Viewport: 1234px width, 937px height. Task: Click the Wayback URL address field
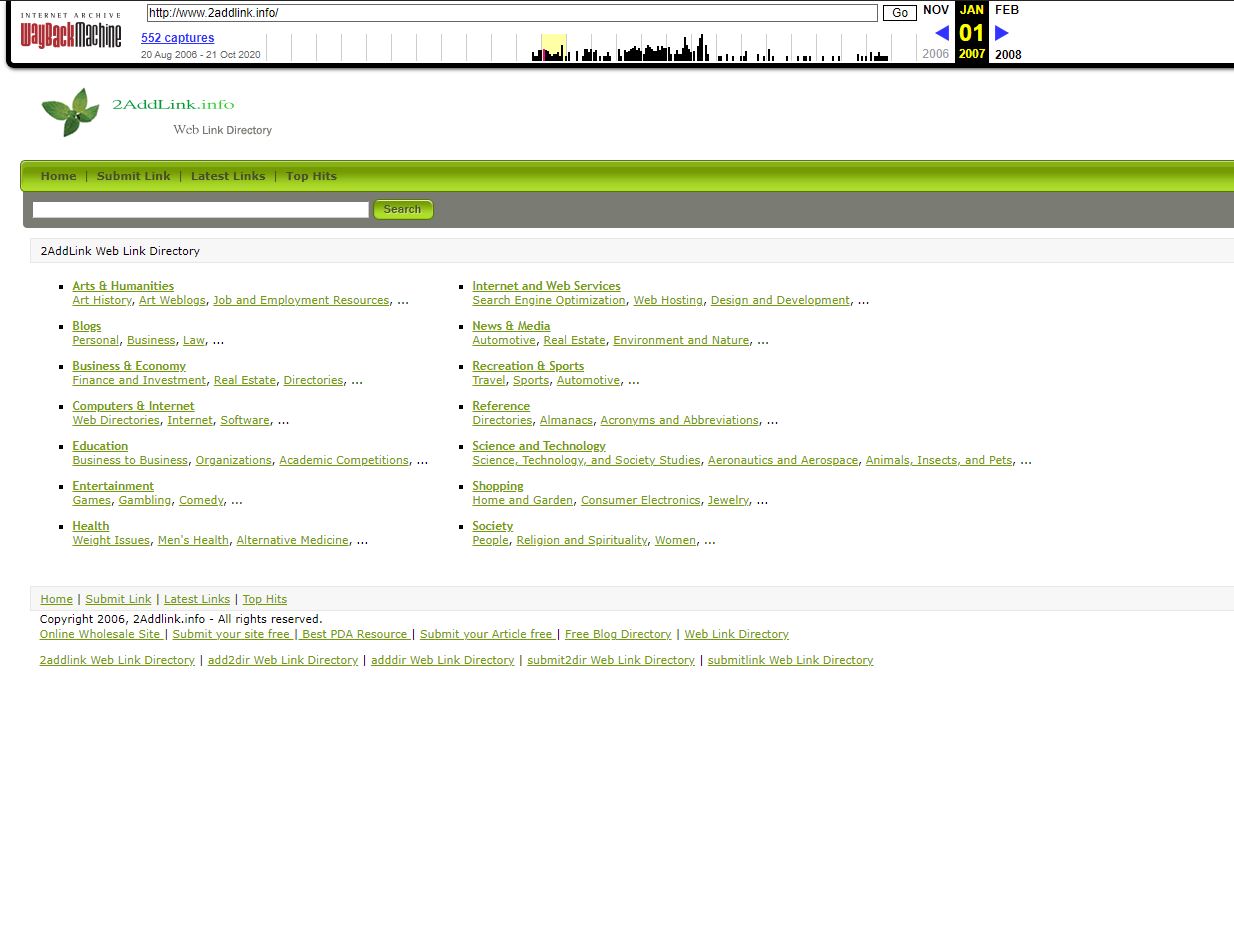click(511, 13)
